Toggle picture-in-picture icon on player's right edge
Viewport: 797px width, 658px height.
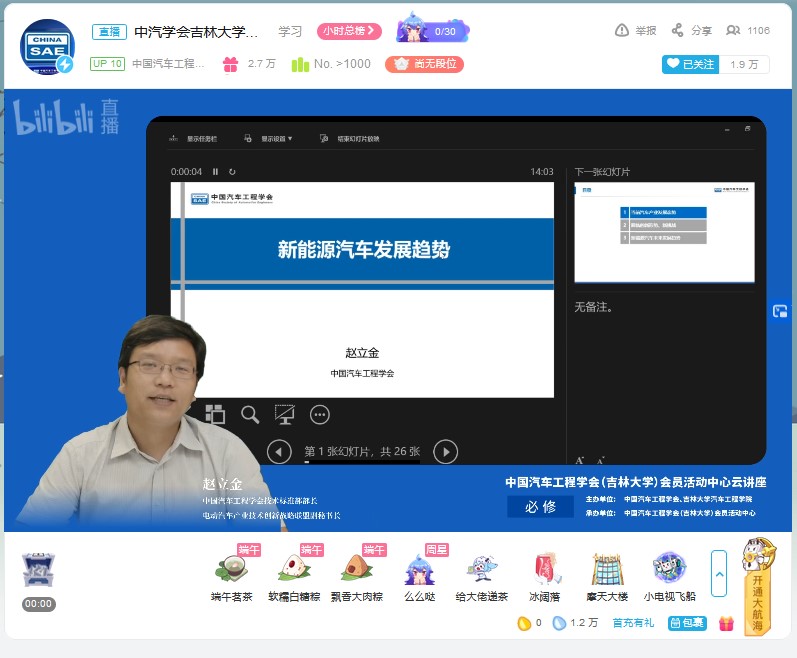pos(781,311)
